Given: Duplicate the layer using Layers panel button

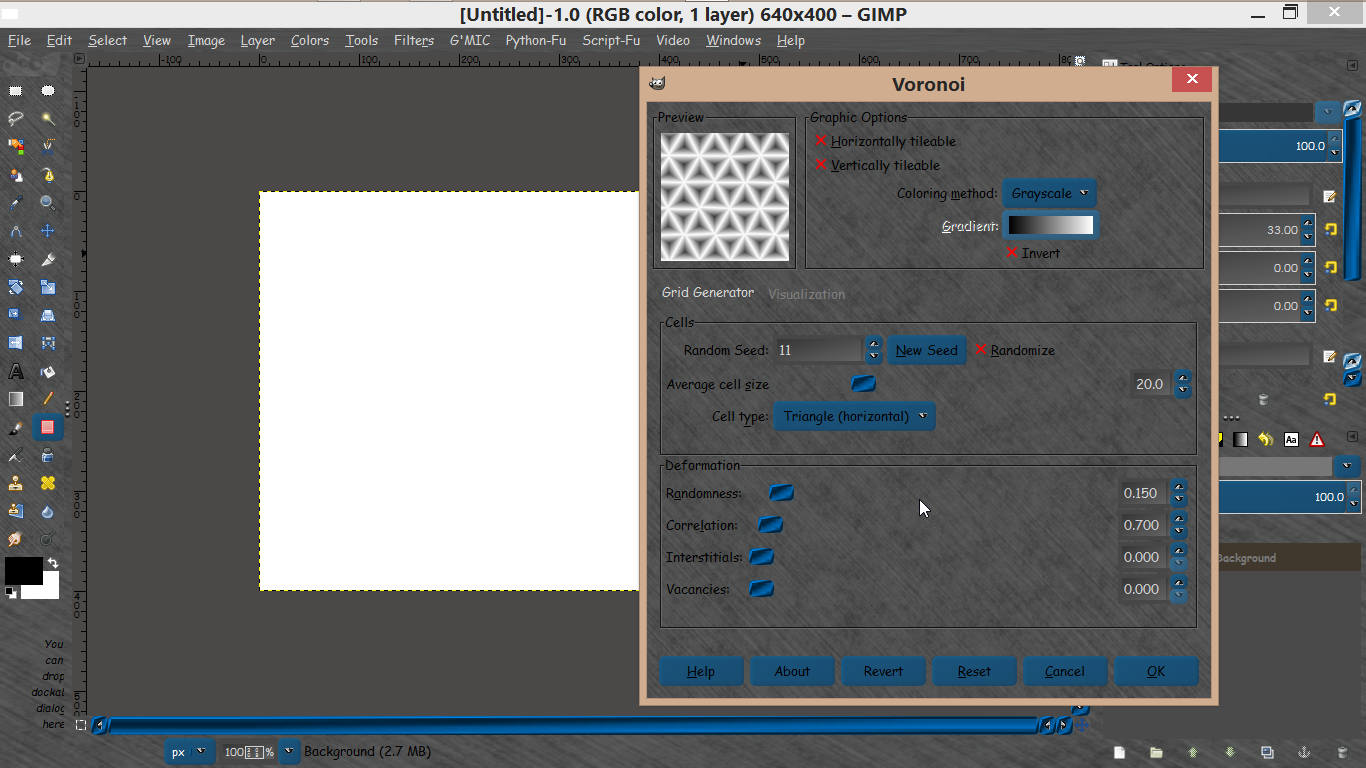Looking at the screenshot, I should [1267, 752].
